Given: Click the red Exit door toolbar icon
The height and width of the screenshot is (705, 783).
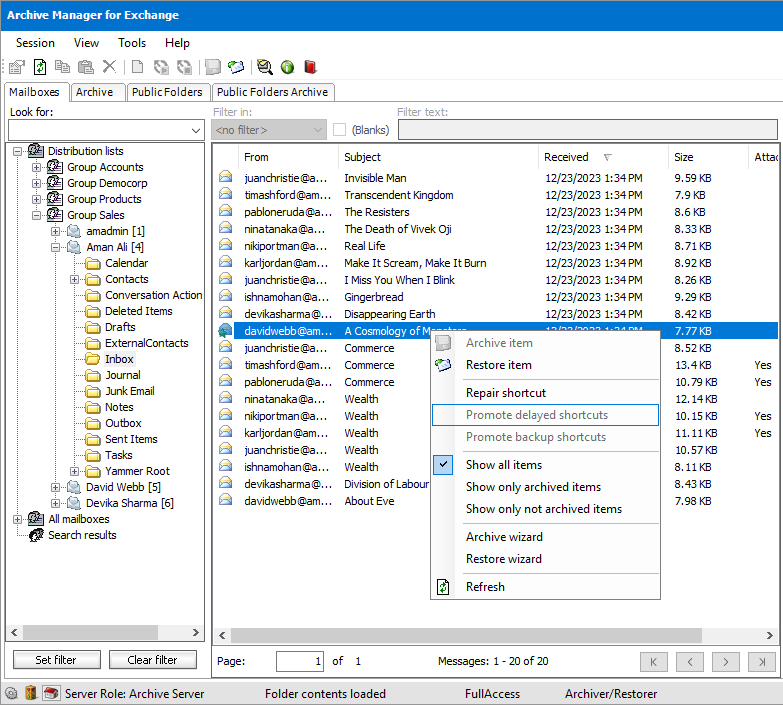Looking at the screenshot, I should pos(311,67).
